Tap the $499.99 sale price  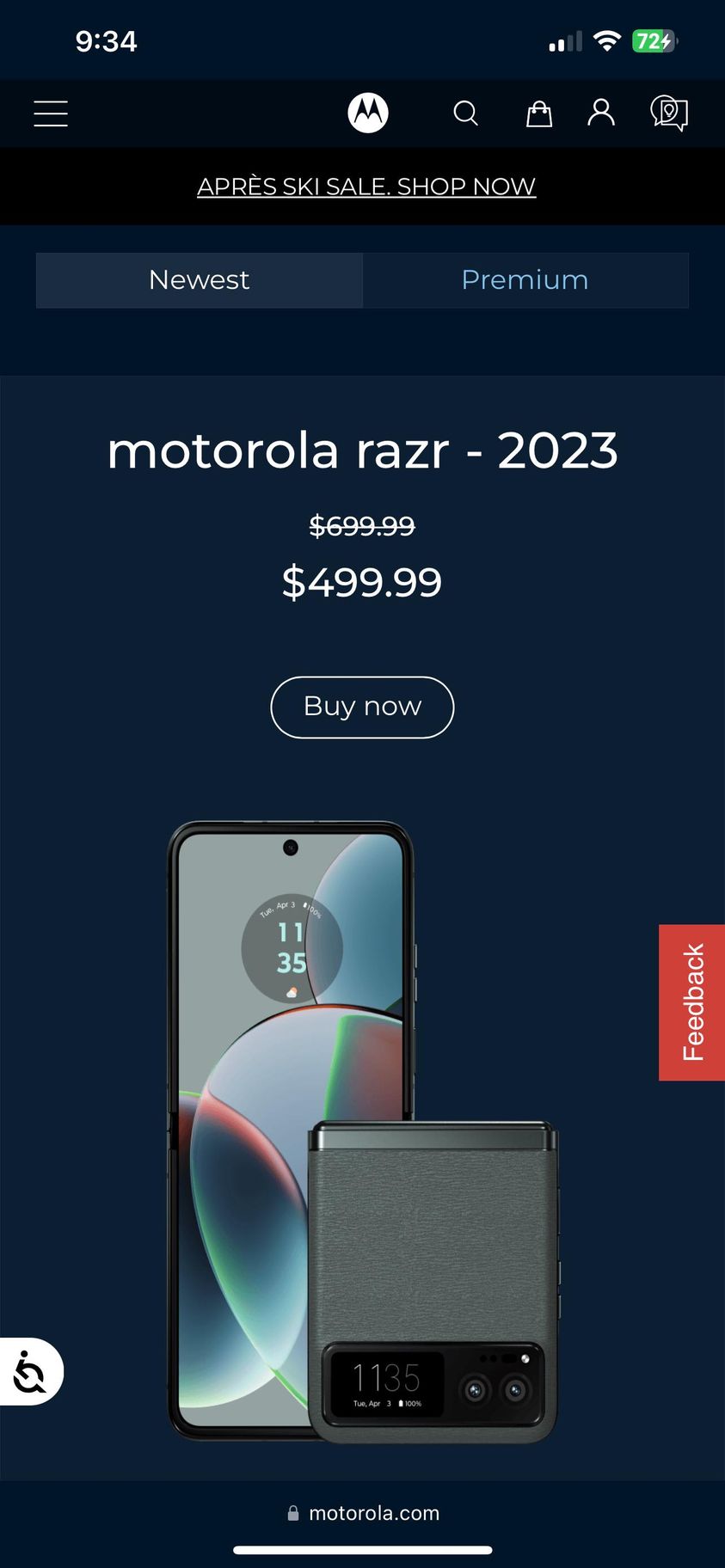362,582
